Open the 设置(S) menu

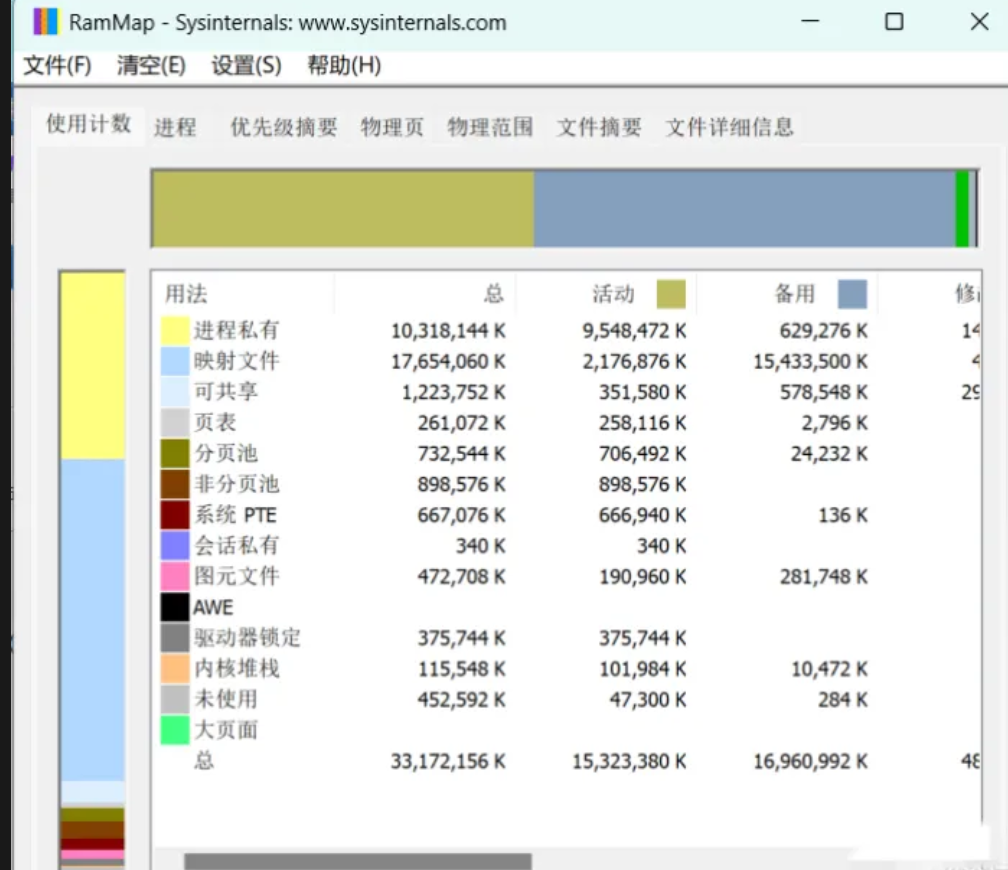coord(246,65)
